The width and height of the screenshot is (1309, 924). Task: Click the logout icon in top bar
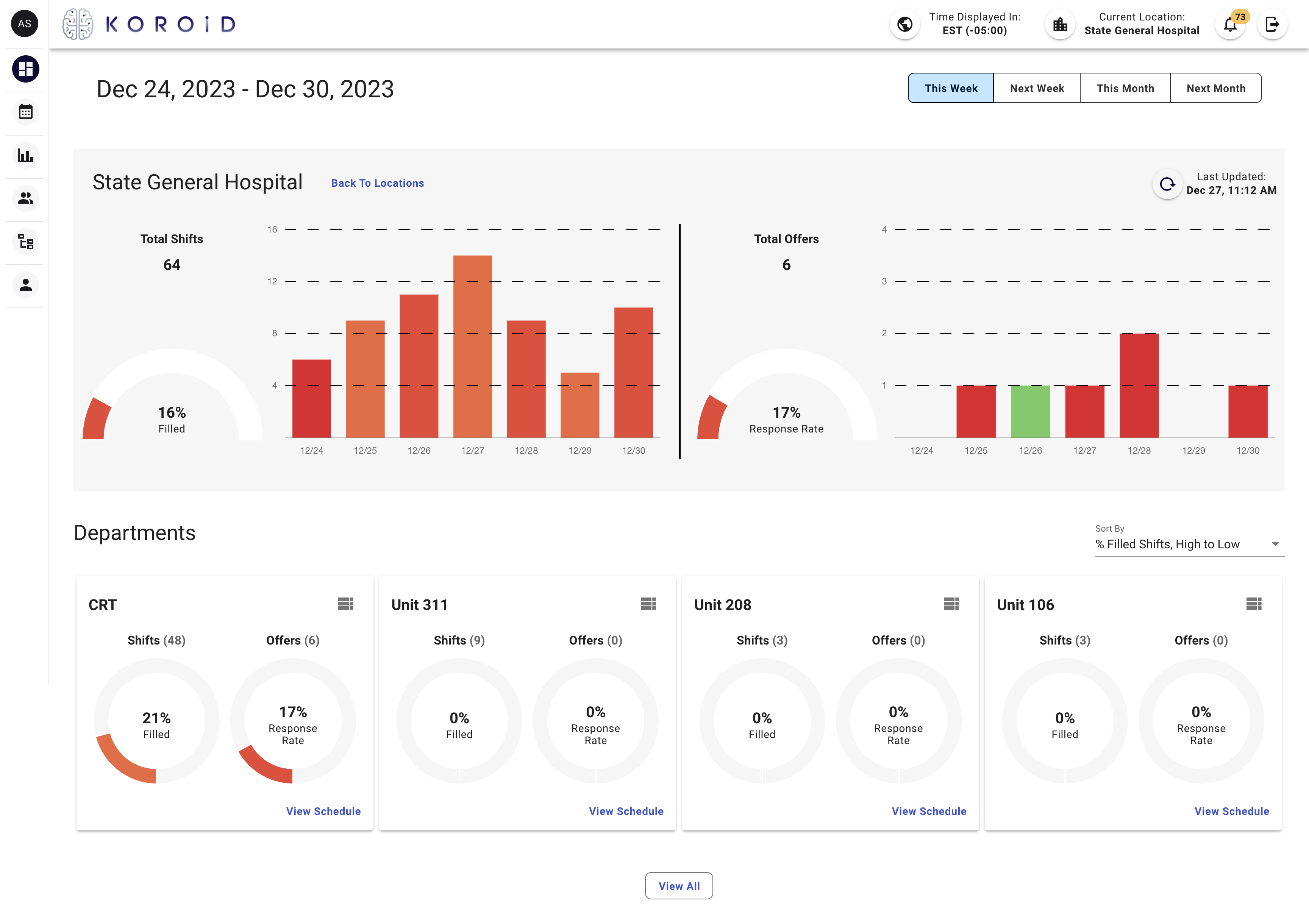(x=1272, y=25)
